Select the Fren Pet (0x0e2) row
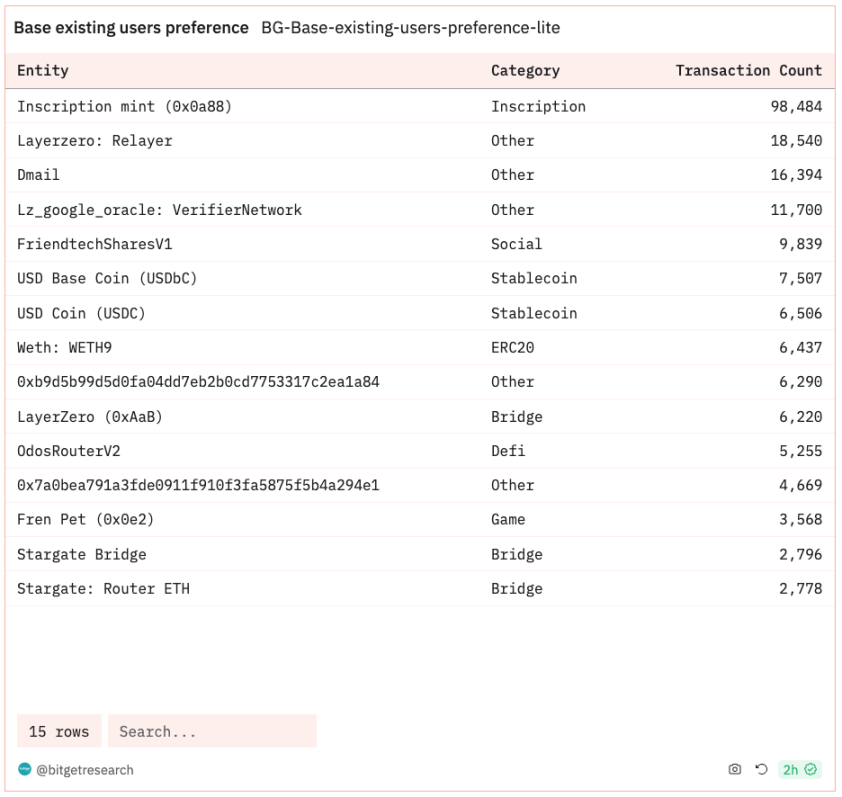This screenshot has width=842, height=797. (x=420, y=519)
